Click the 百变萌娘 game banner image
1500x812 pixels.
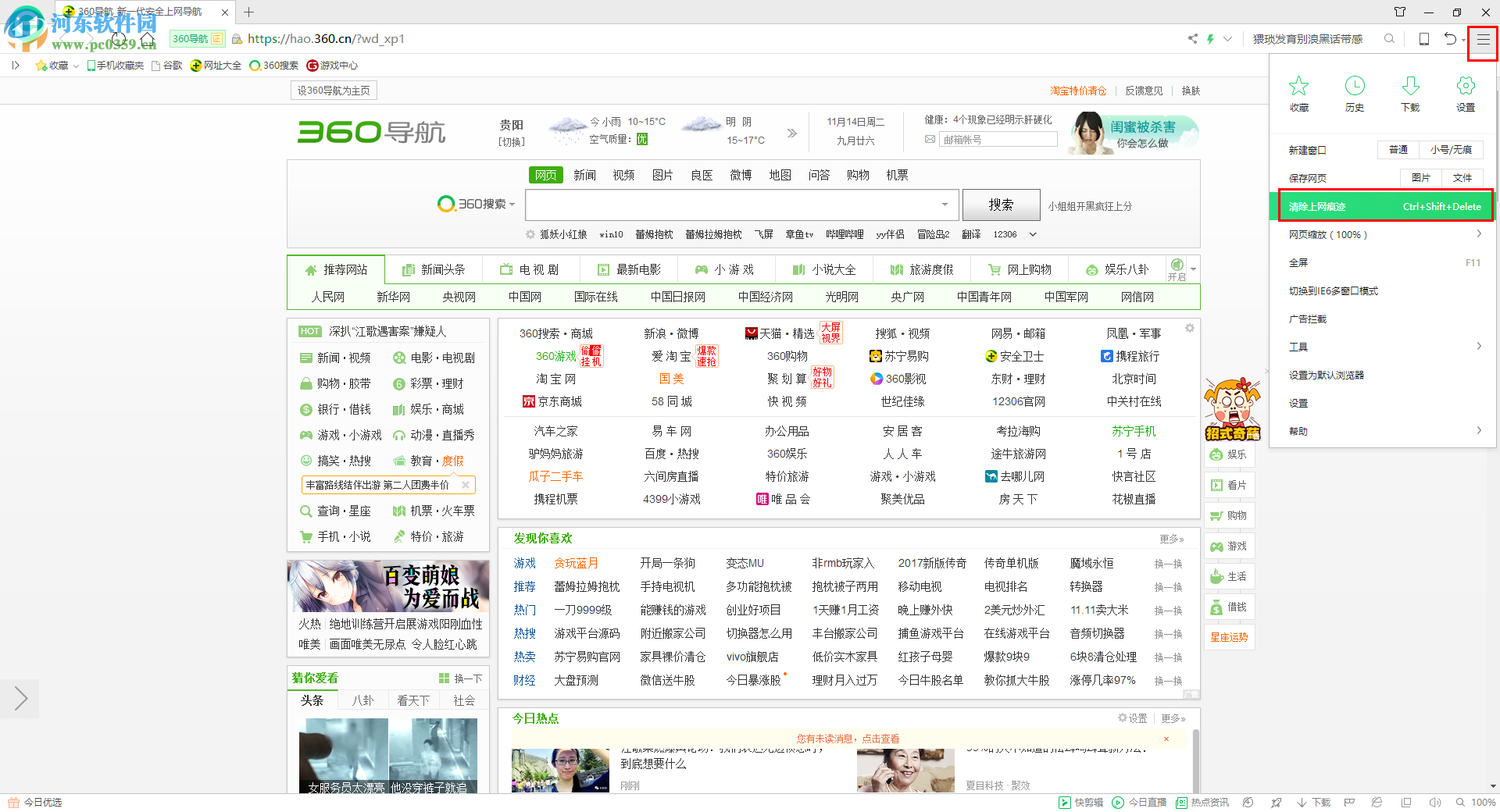coord(388,586)
